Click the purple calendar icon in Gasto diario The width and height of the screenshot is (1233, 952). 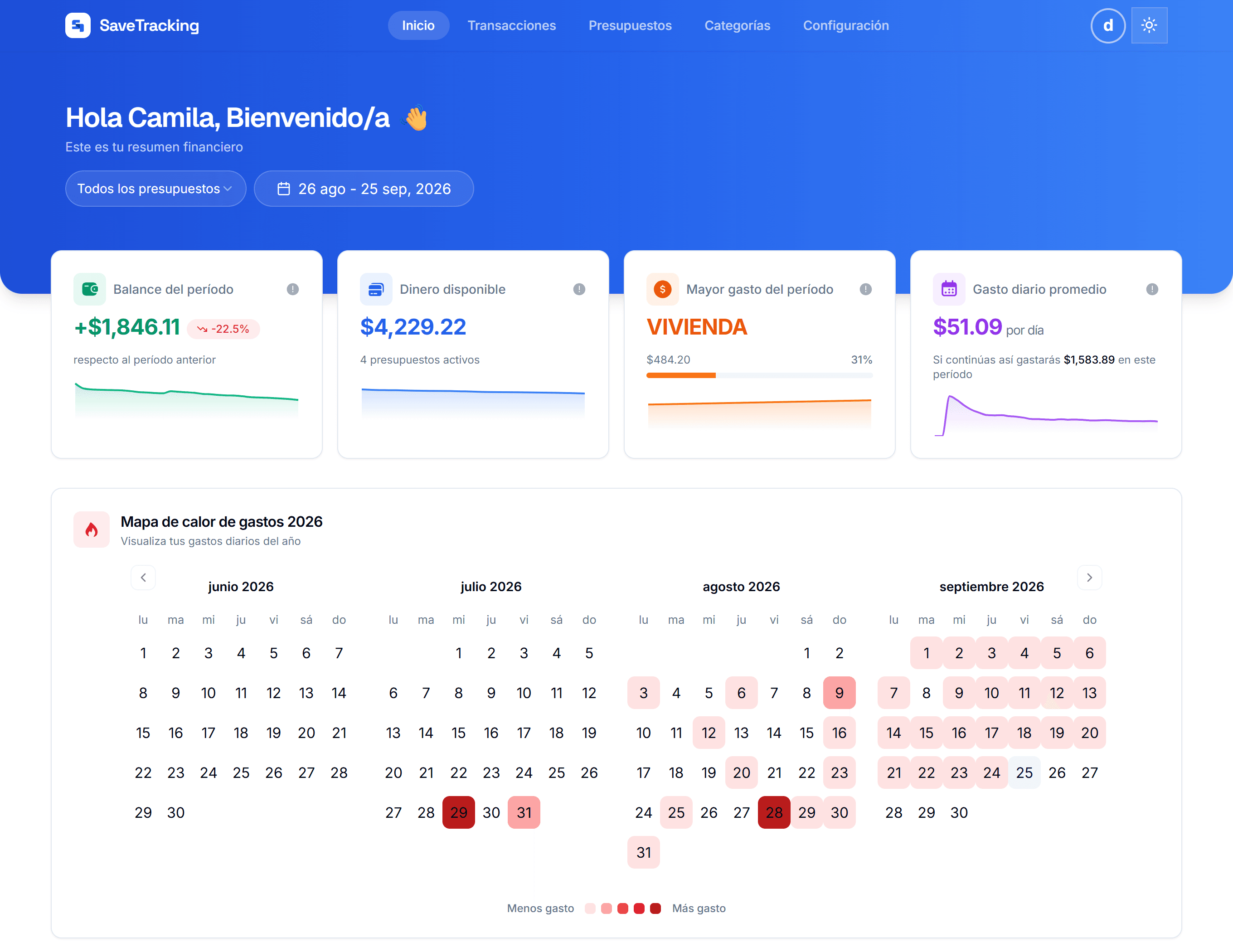click(x=949, y=289)
